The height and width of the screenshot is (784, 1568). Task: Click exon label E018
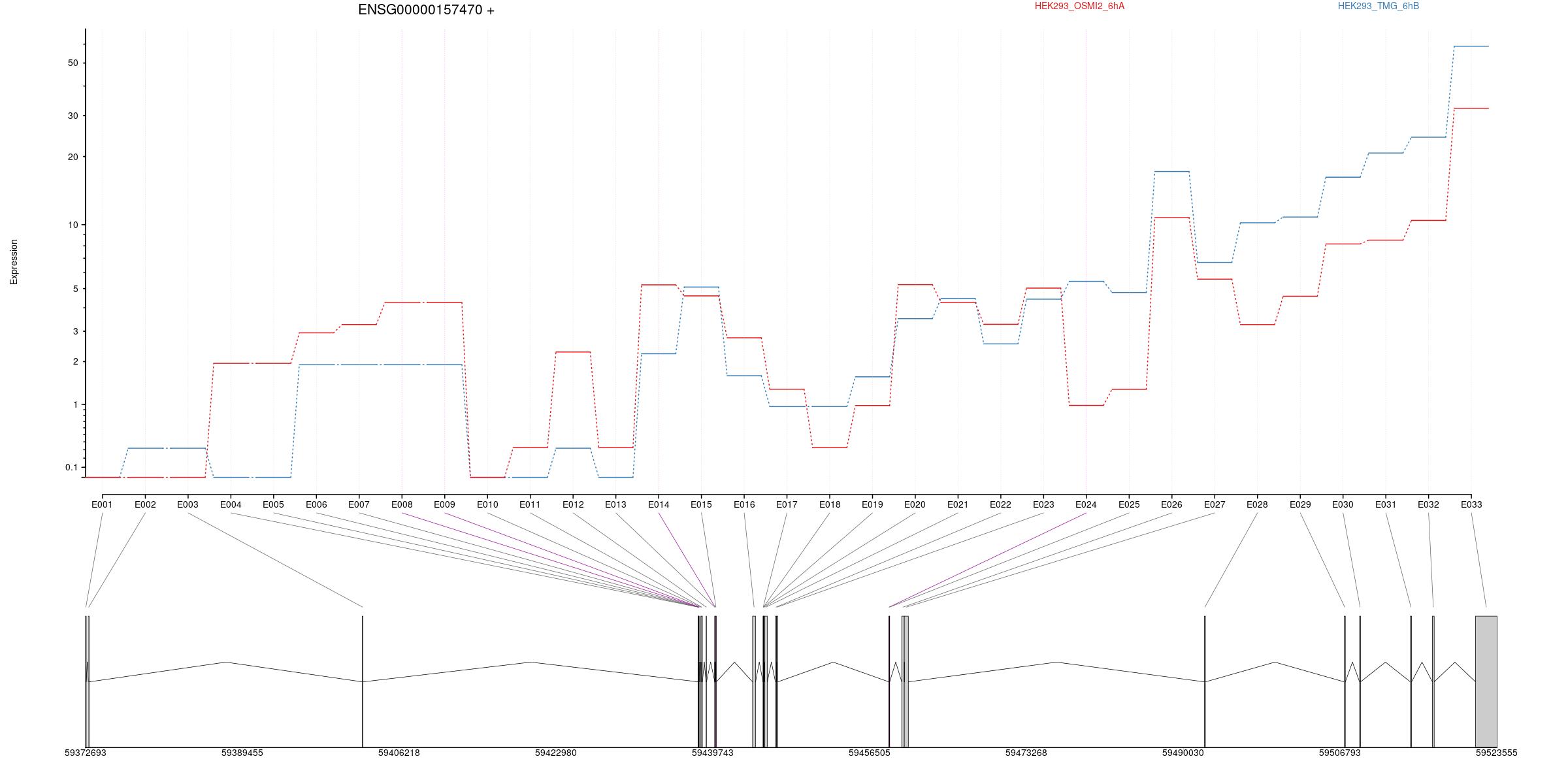coord(830,504)
